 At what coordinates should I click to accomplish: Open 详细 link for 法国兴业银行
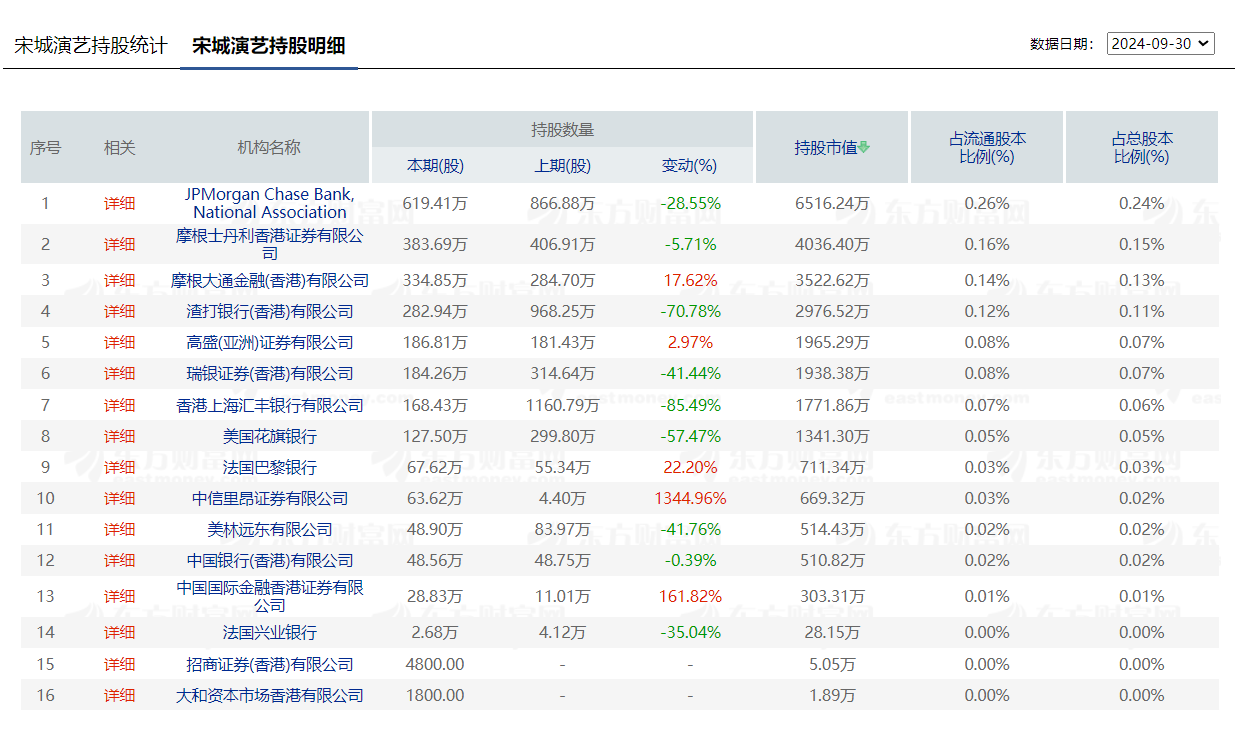point(119,632)
